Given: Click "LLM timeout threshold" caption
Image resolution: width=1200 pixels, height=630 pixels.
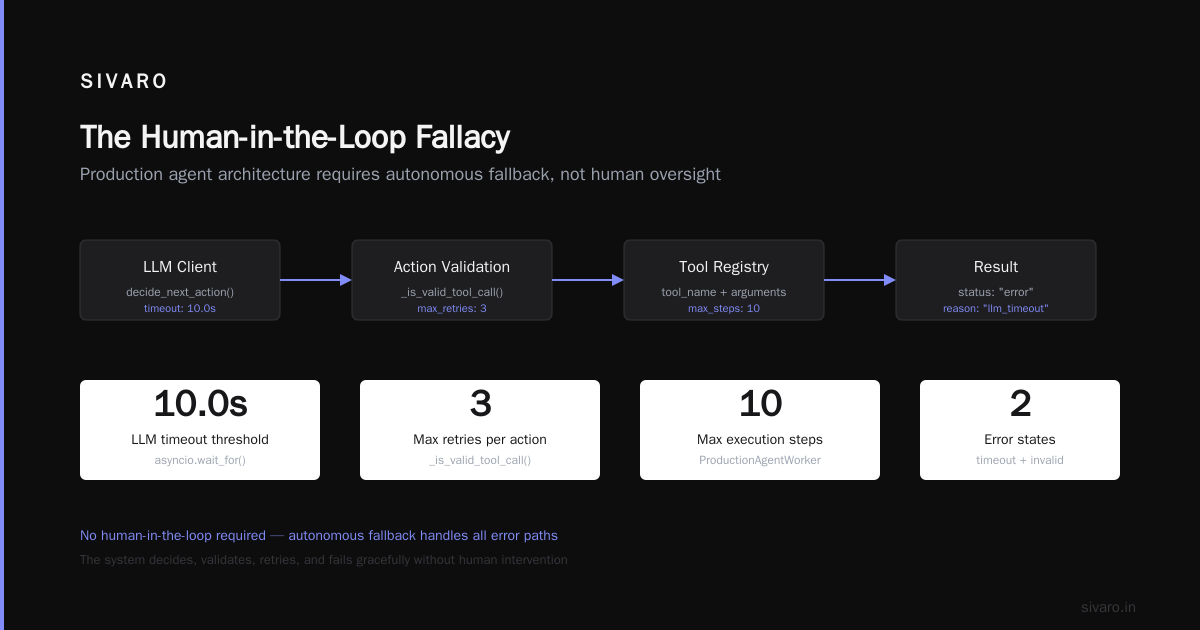Looking at the screenshot, I should 200,439.
